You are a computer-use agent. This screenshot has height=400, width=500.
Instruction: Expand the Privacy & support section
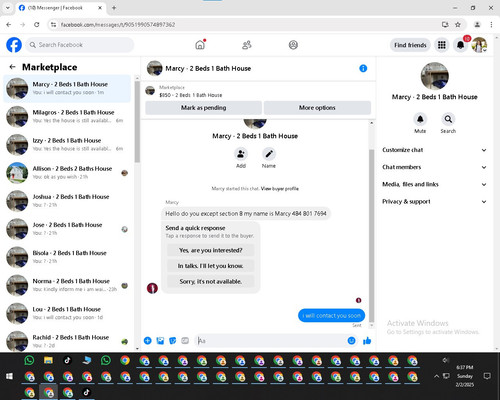click(x=434, y=202)
